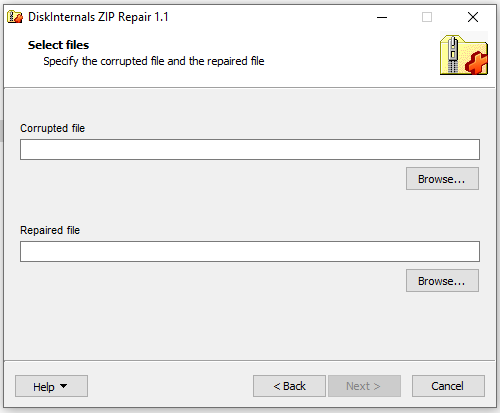This screenshot has height=413, width=500.
Task: Go back with the < Back button
Action: (x=289, y=386)
